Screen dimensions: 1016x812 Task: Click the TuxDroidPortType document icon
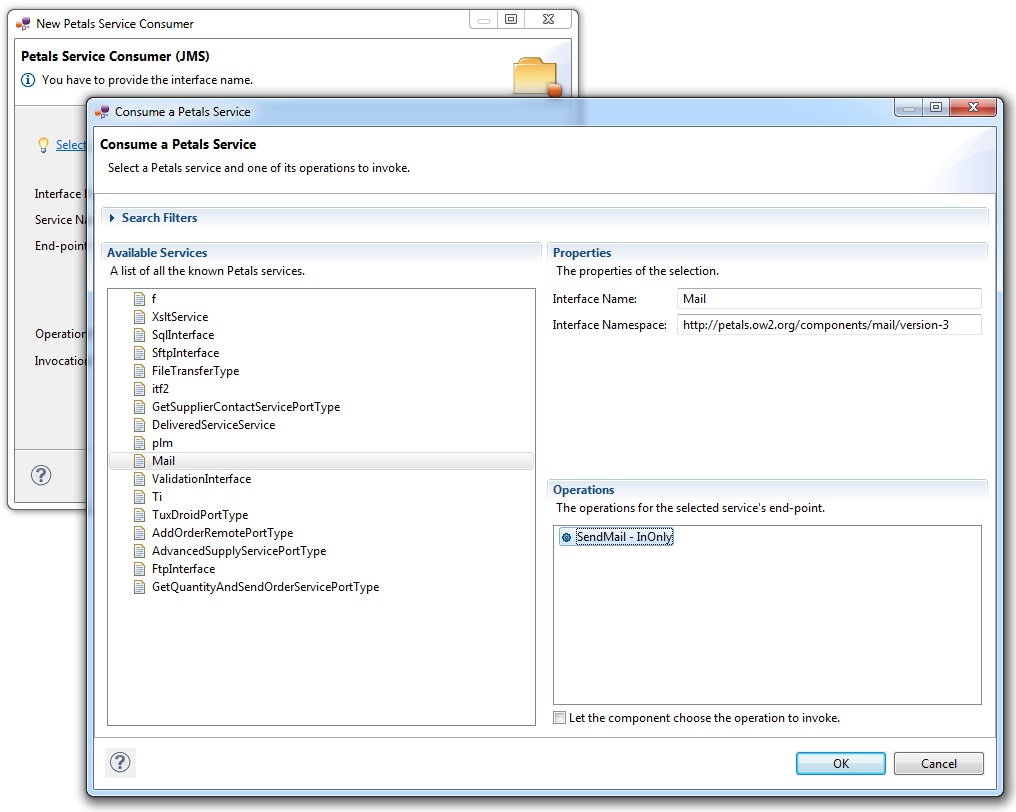140,515
